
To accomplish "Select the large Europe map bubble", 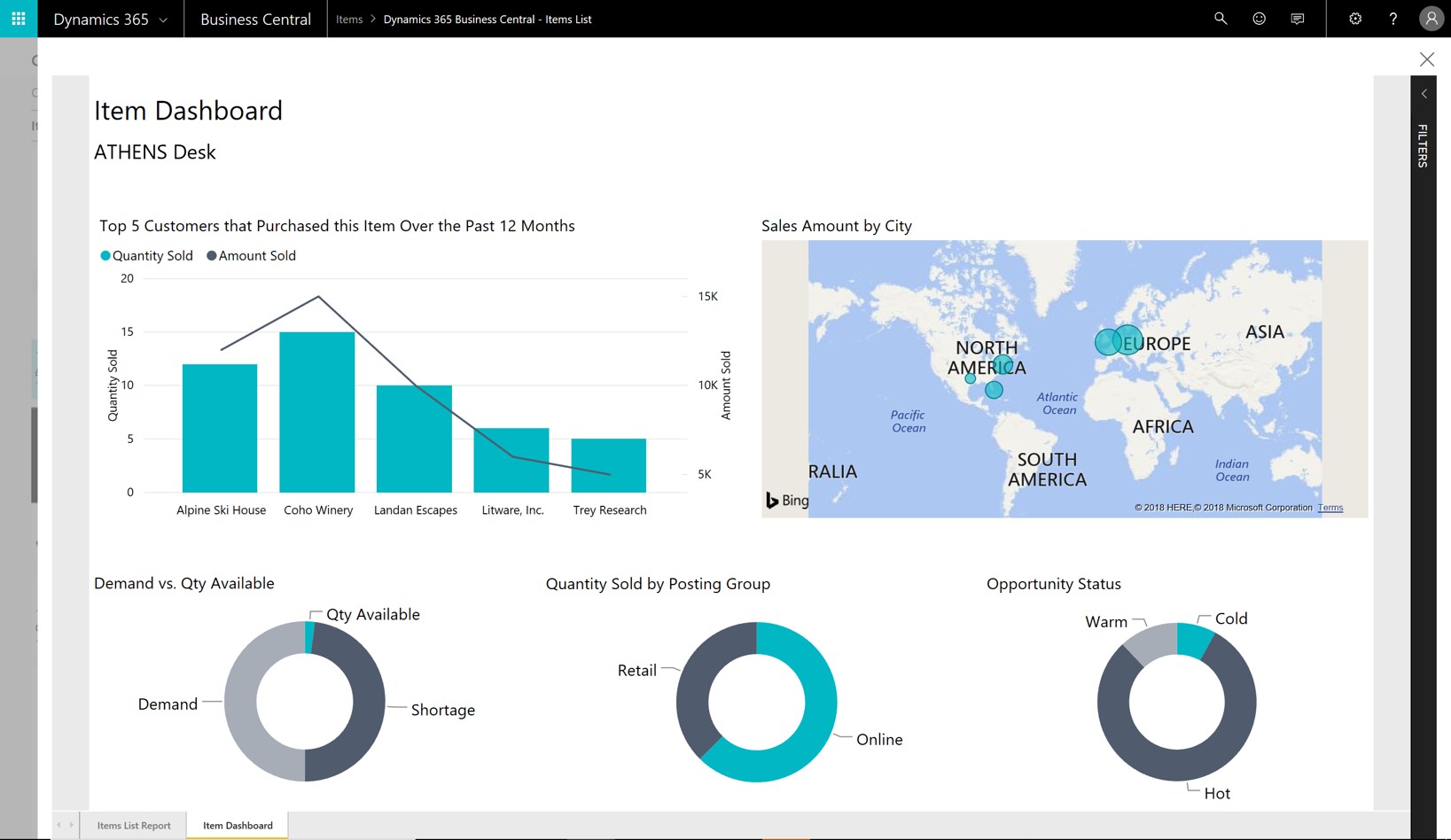I will [x=1127, y=339].
